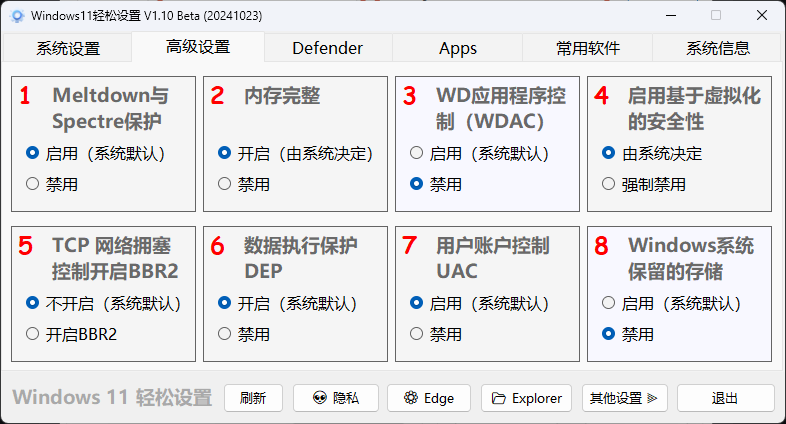786x424 pixels.
Task: Open the 常用软件 tab
Action: point(587,48)
